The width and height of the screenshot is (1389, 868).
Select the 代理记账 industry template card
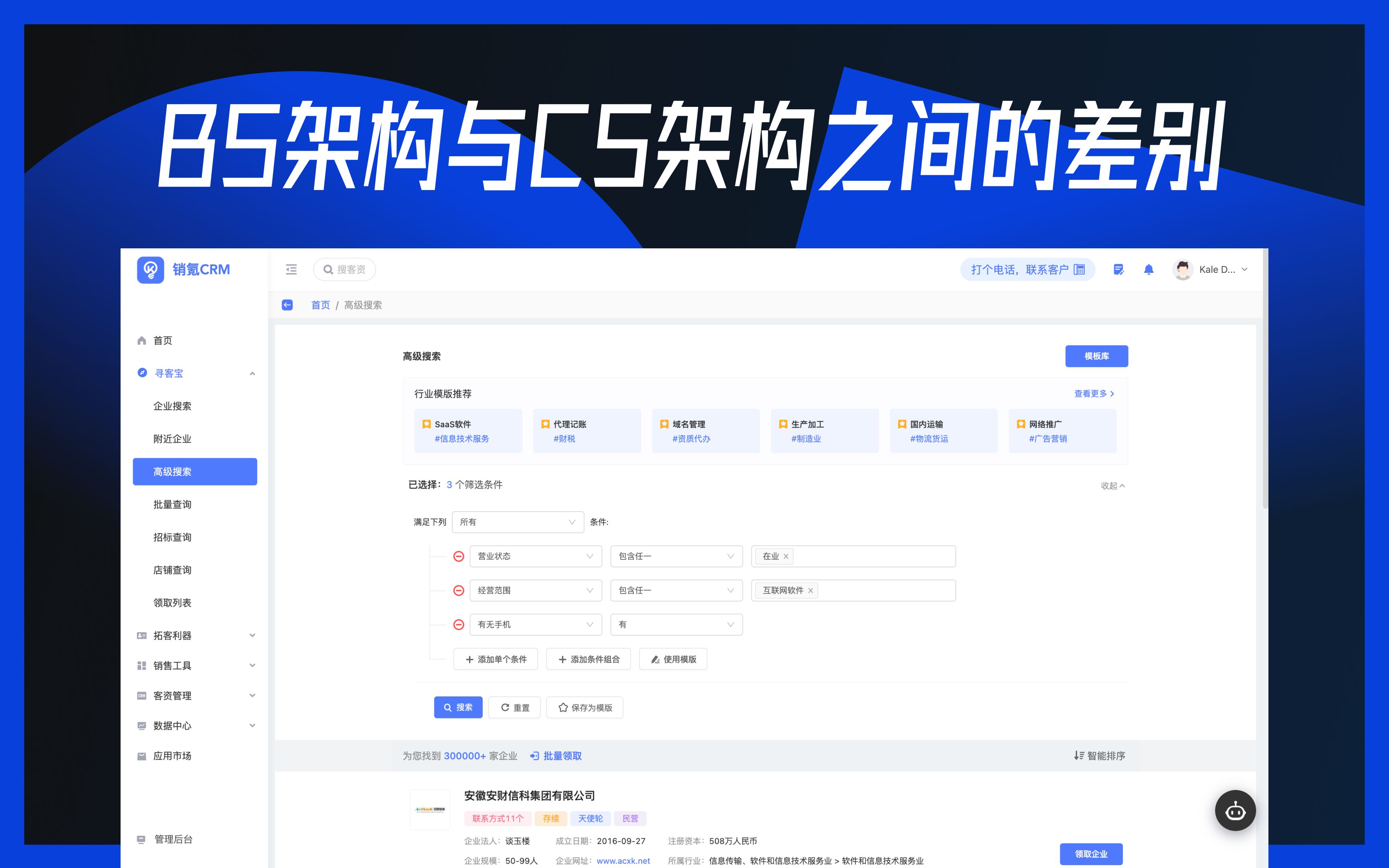(x=587, y=430)
